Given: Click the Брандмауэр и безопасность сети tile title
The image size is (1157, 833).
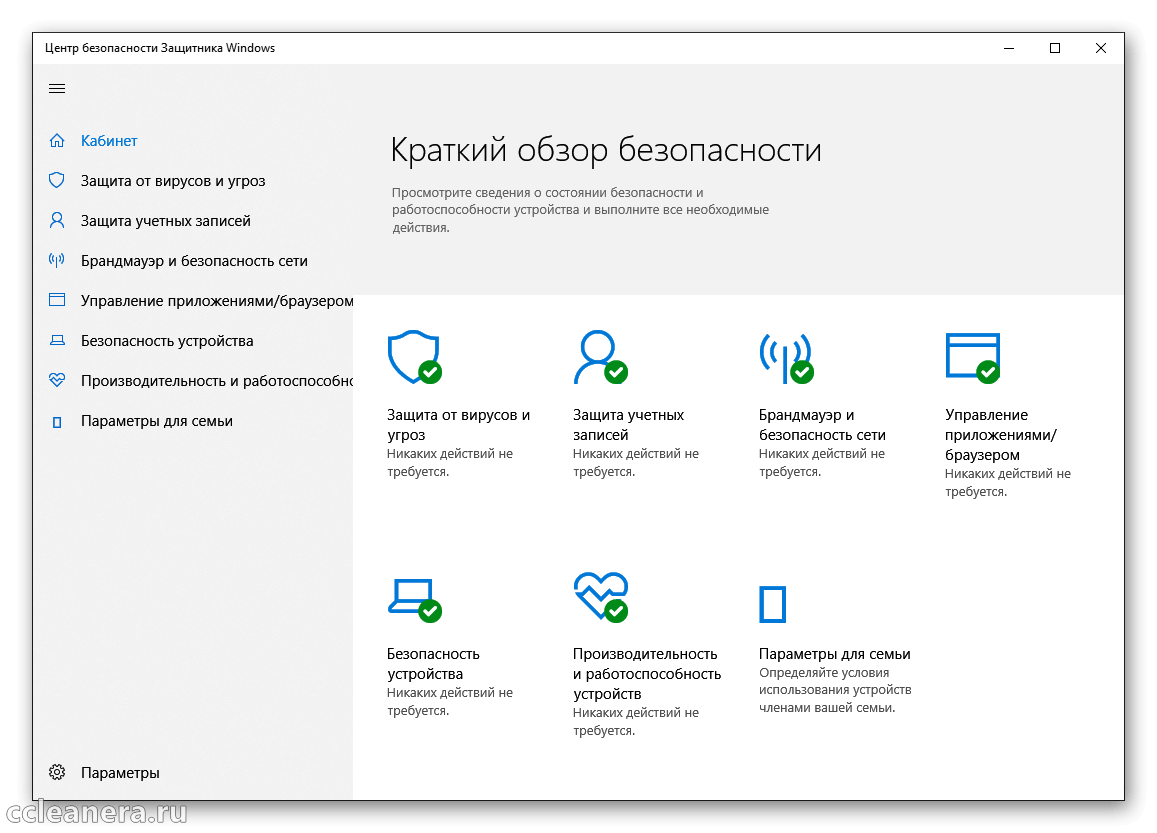Looking at the screenshot, I should [x=822, y=425].
